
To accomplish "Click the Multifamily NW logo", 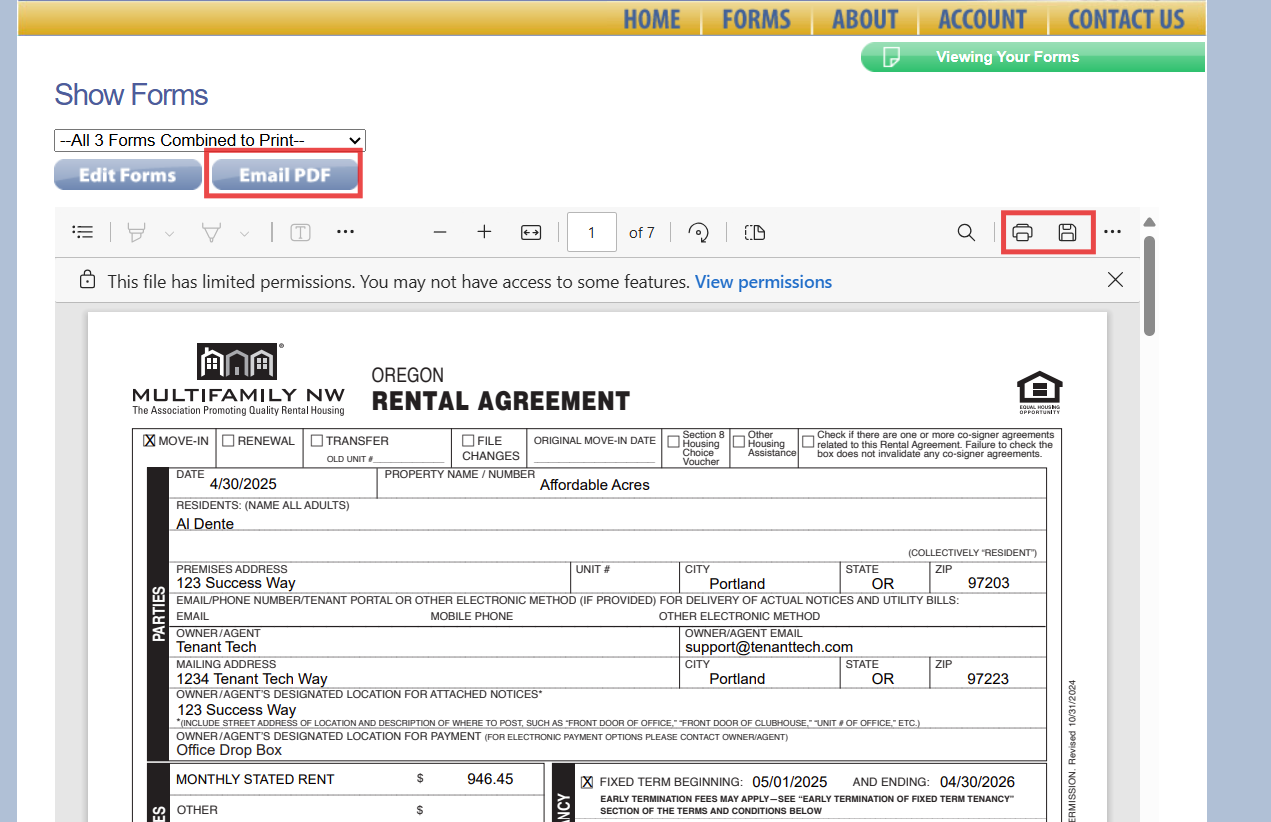I will coord(238,379).
